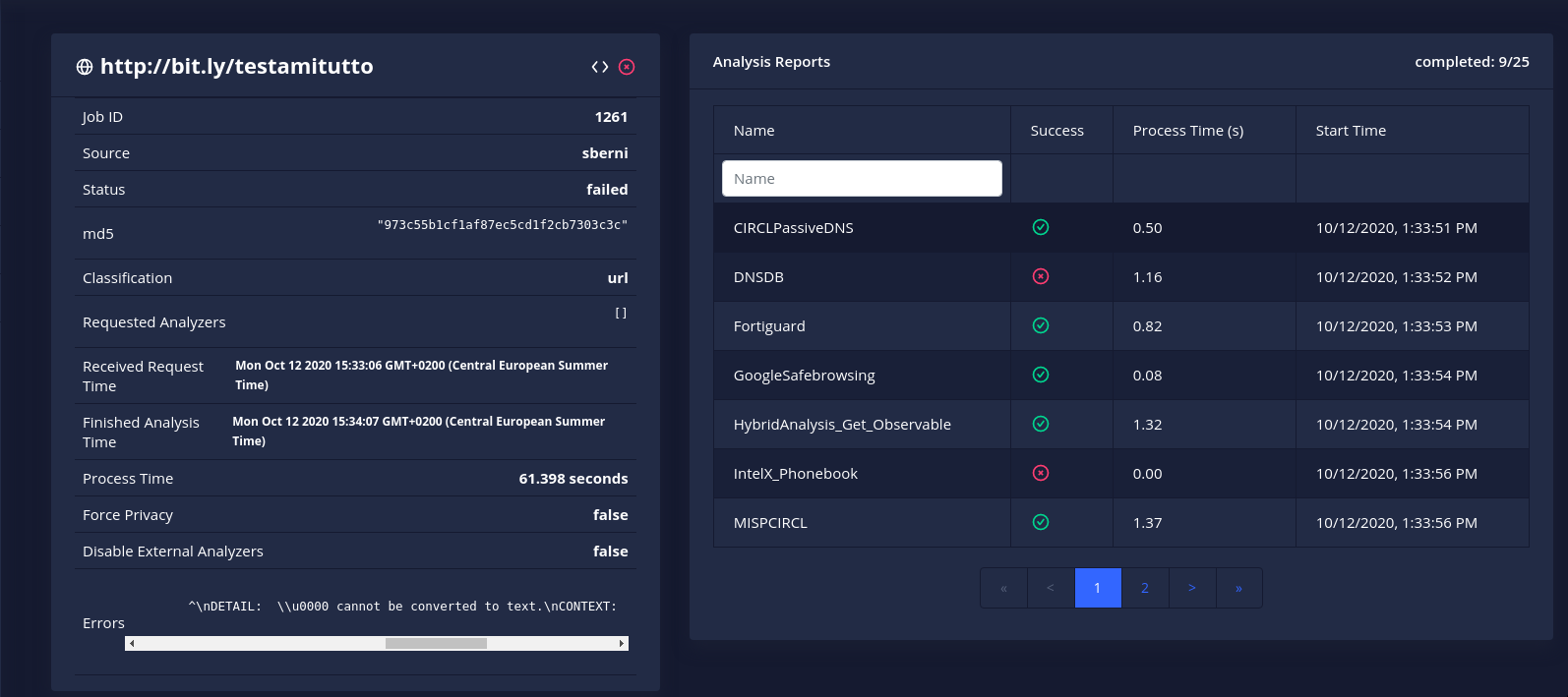
Task: Click GoogleSafebrowsing process time 0.08
Action: coord(1148,376)
